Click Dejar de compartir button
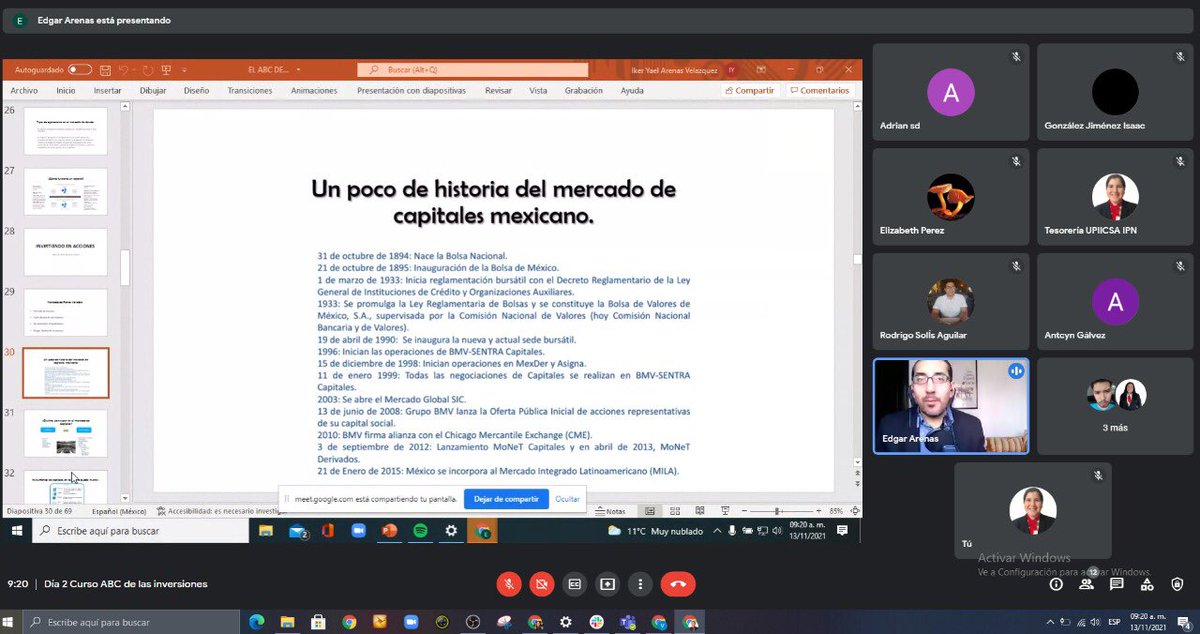 click(506, 498)
